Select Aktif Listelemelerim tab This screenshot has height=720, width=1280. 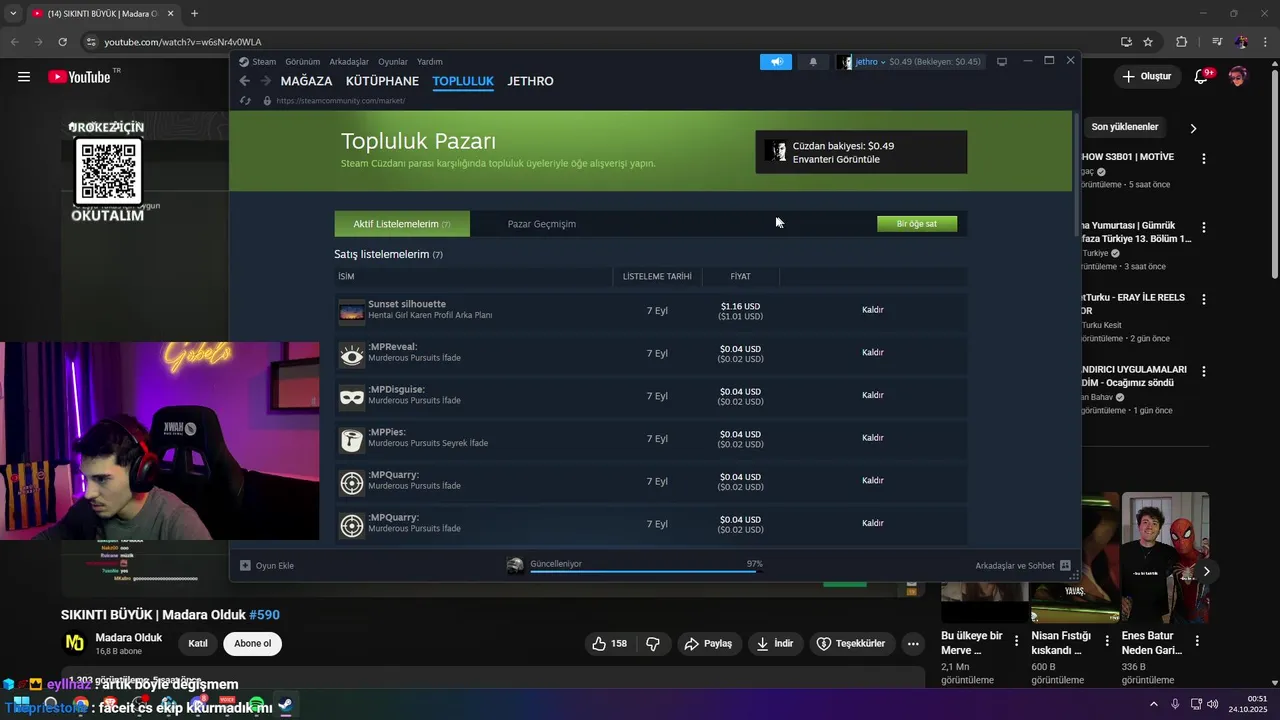(402, 224)
